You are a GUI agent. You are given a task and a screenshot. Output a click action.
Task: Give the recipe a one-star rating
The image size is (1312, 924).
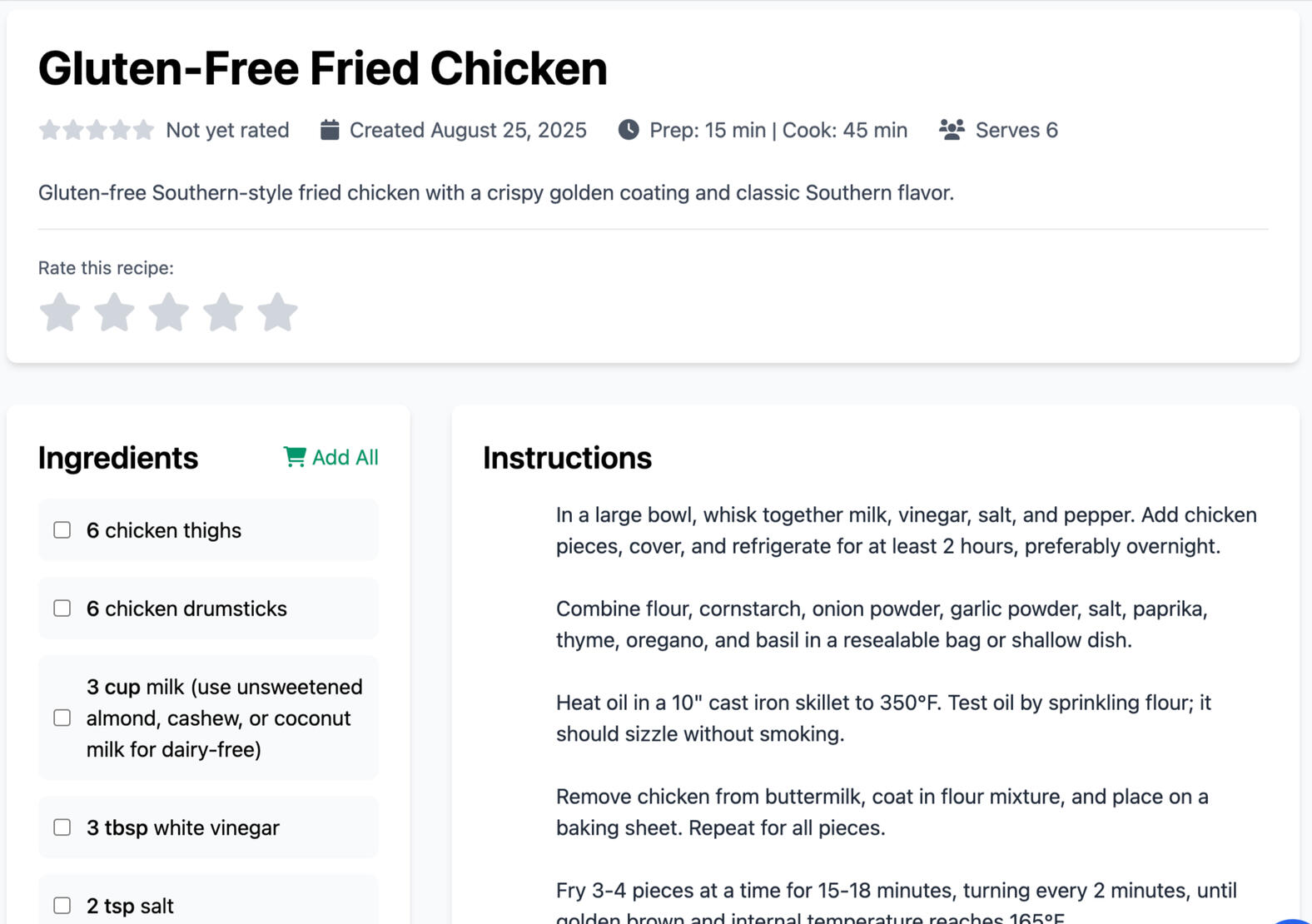point(60,312)
